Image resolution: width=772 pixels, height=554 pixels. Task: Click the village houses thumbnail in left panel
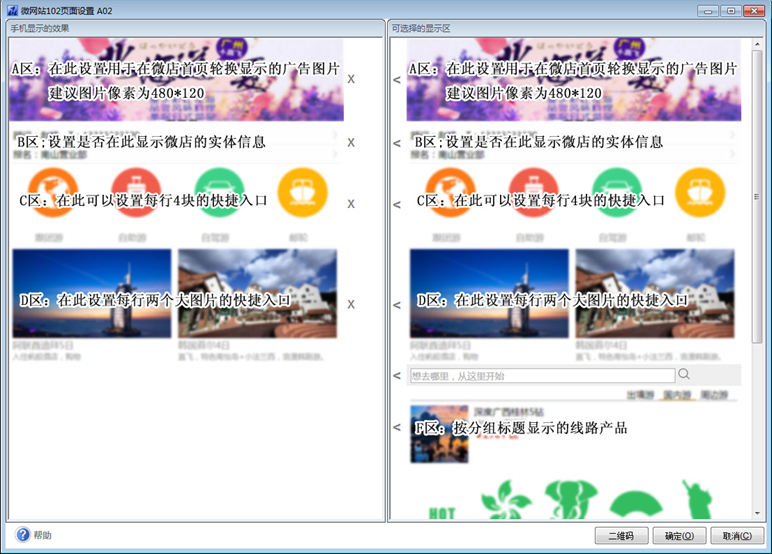[x=257, y=293]
